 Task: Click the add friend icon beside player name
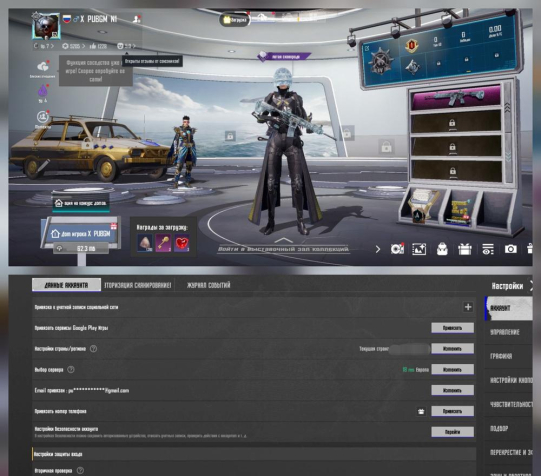pos(137,19)
